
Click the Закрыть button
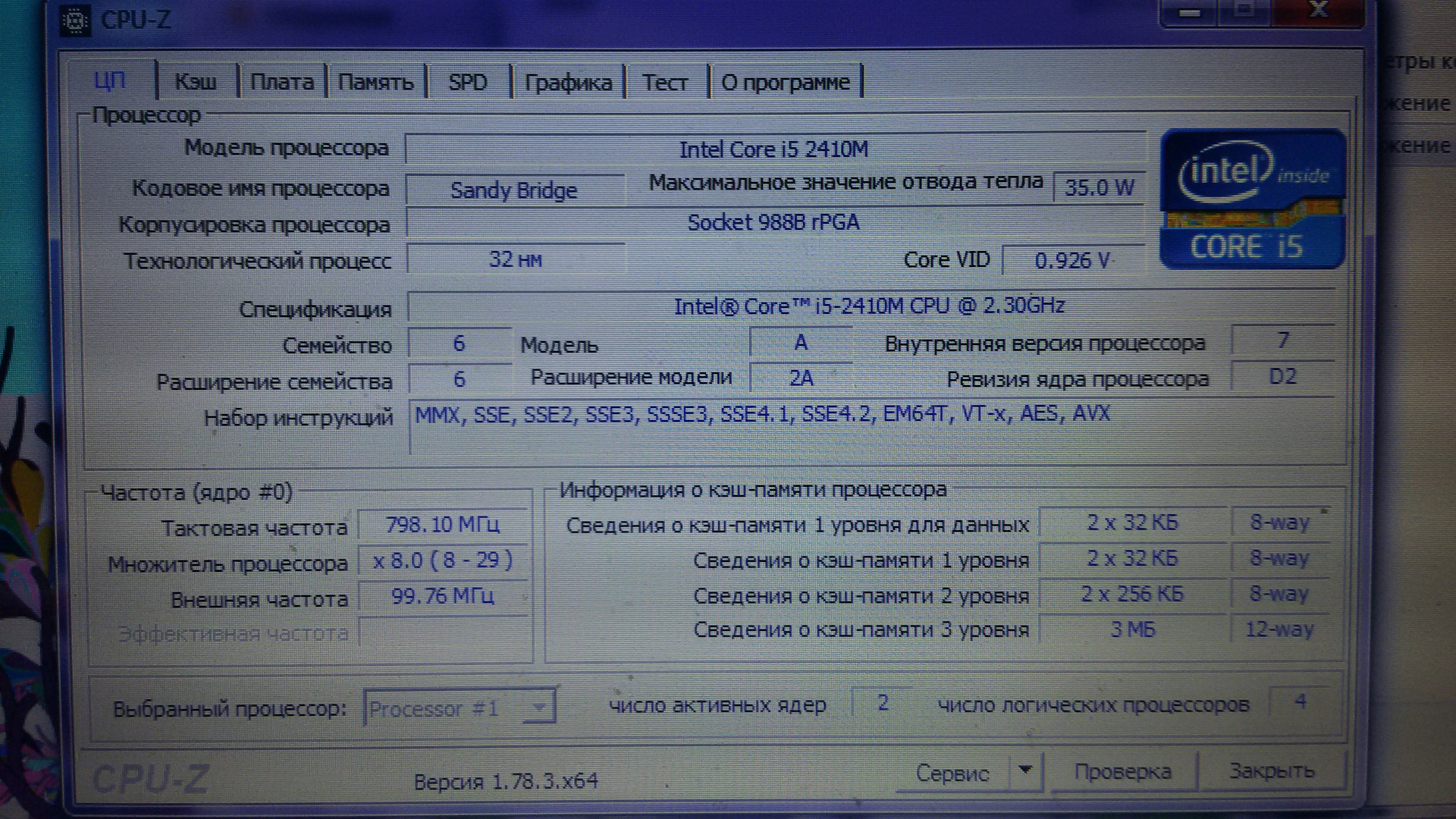pos(1272,770)
